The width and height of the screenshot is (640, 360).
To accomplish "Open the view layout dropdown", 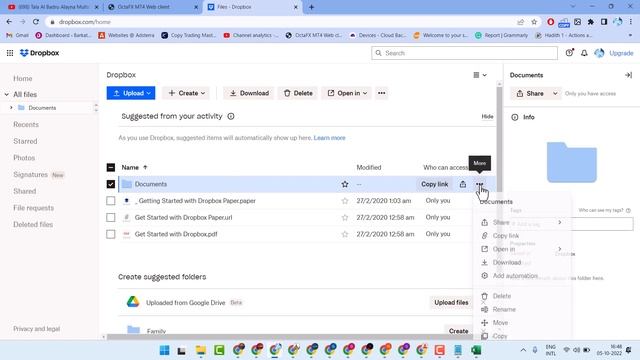I will click(480, 75).
